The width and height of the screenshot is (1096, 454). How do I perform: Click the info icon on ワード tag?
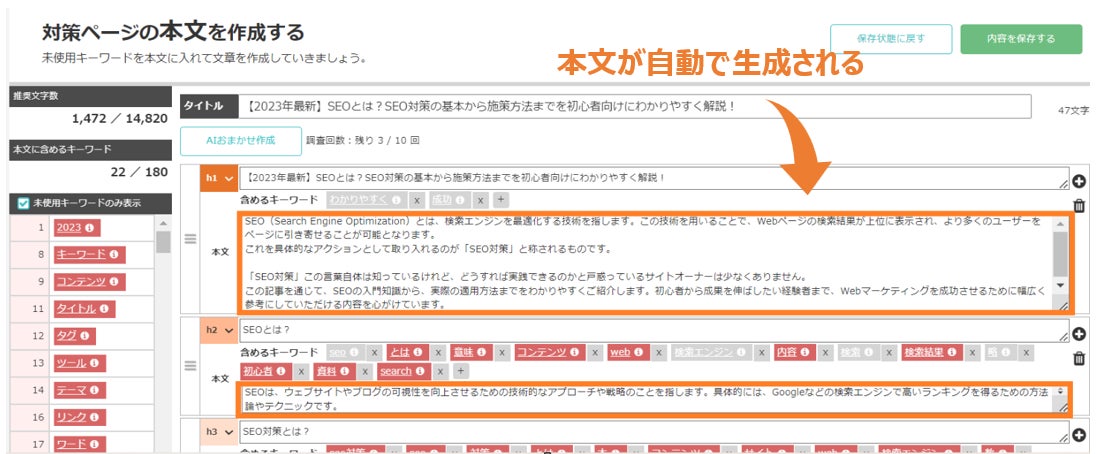point(94,444)
